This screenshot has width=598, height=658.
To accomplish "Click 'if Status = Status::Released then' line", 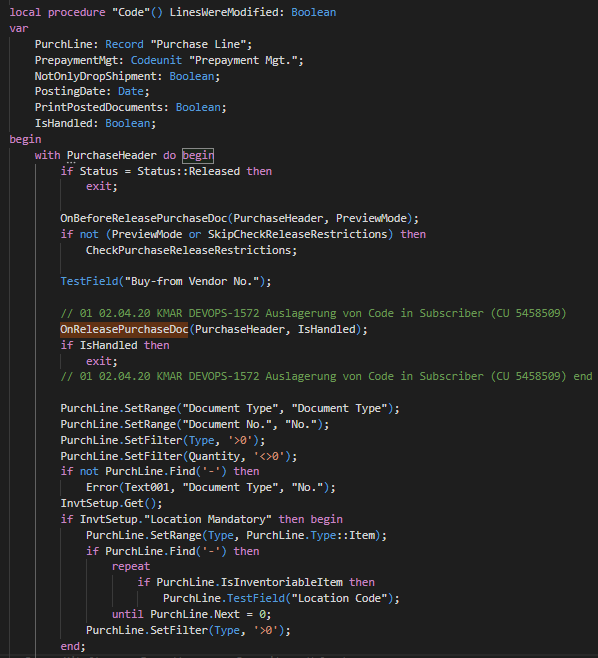I will 166,171.
